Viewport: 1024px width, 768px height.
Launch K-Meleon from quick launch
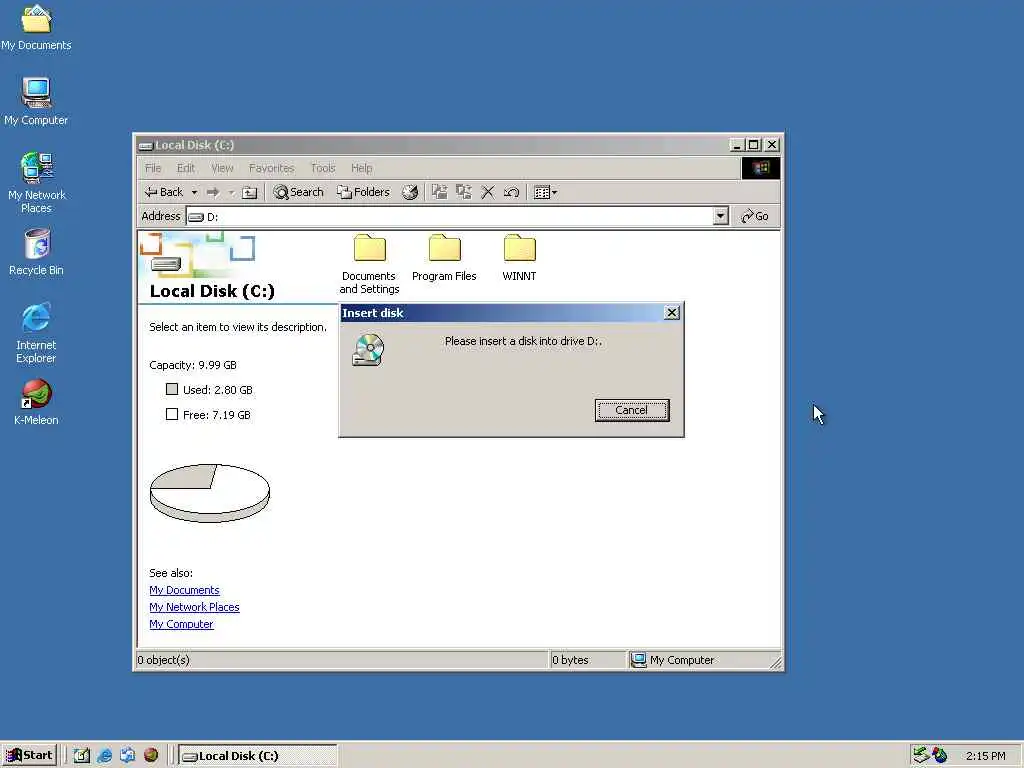click(x=151, y=756)
